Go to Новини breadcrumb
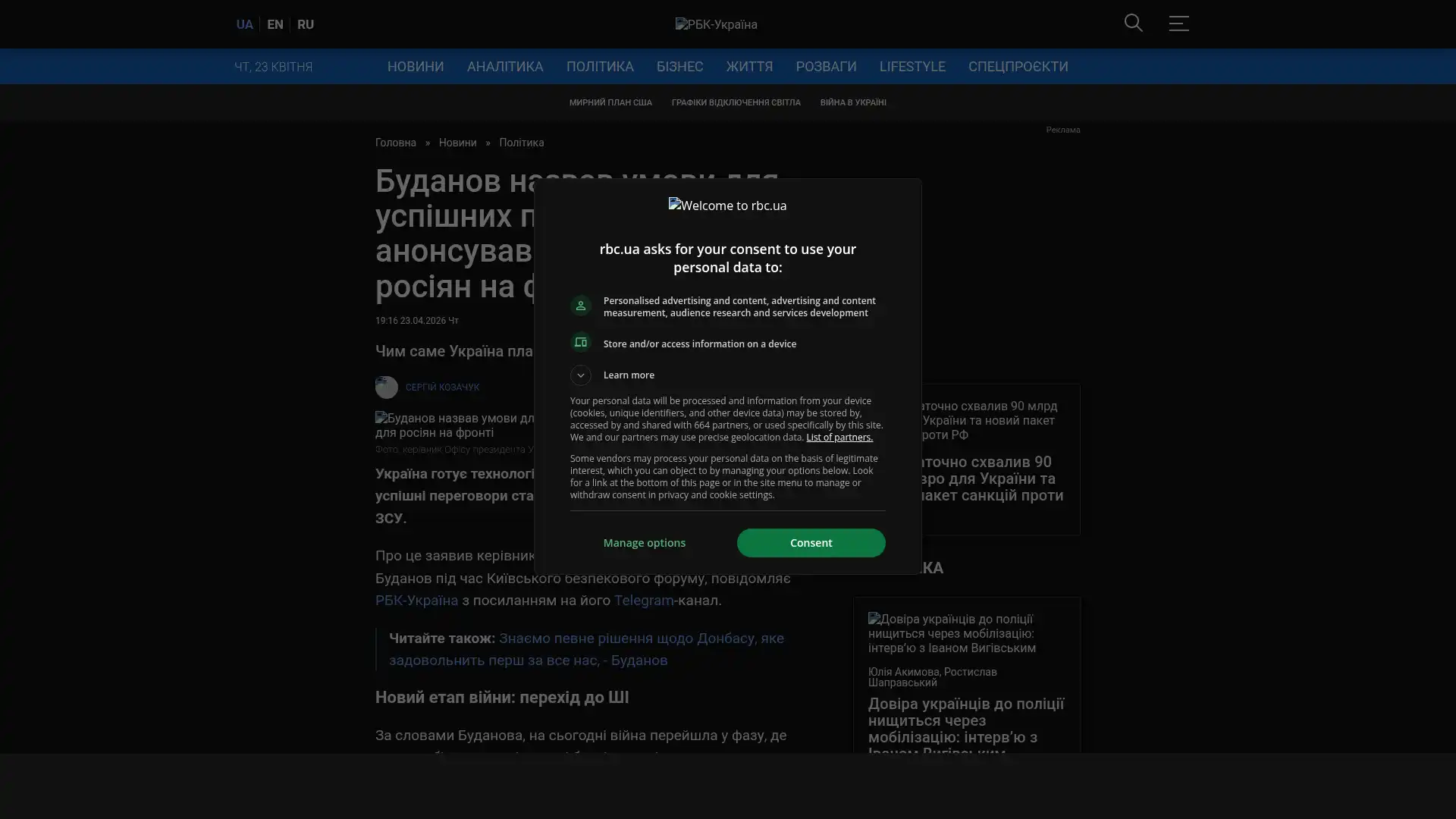 coord(457,143)
